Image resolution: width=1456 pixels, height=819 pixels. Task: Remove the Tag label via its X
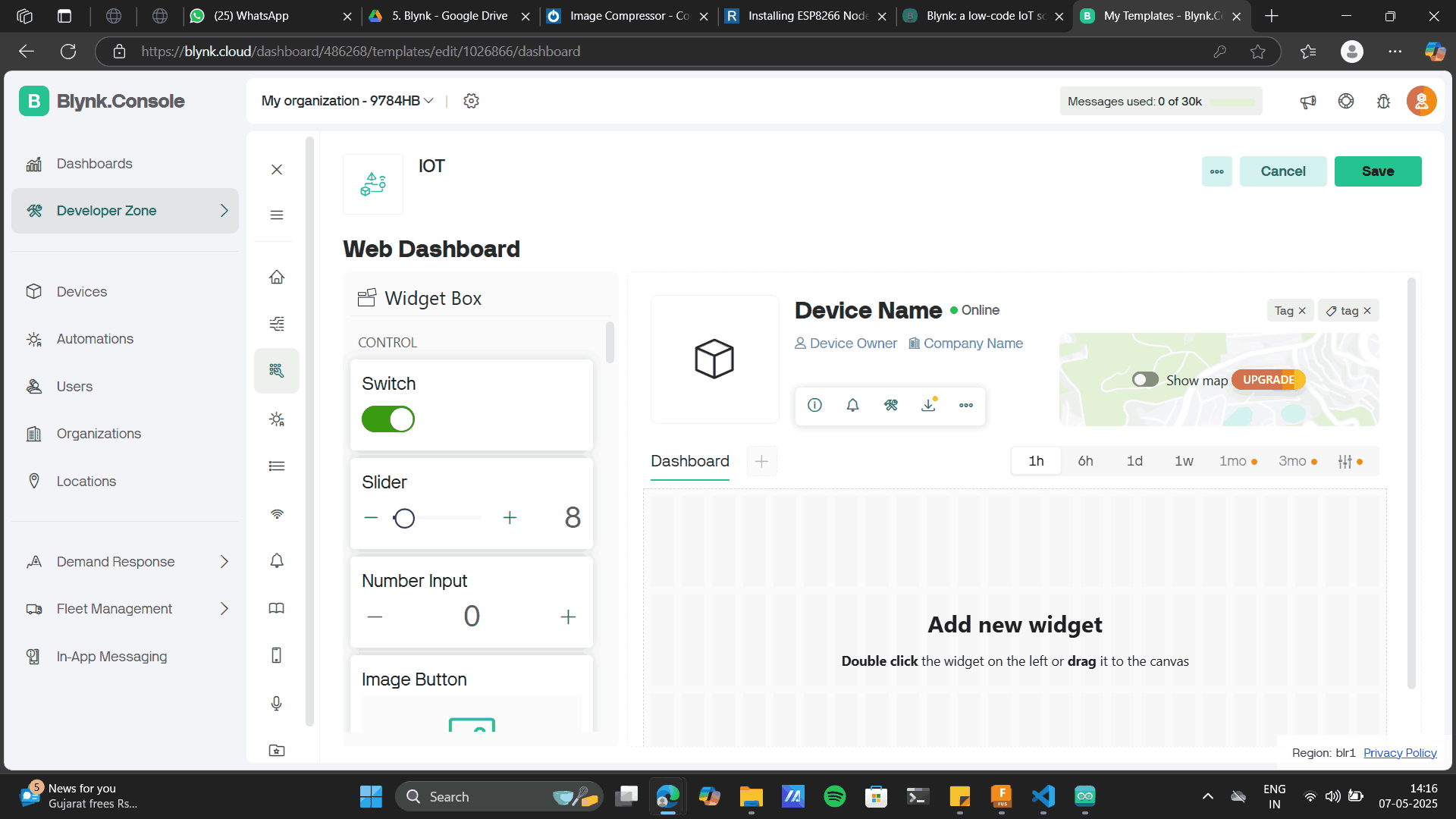click(1302, 311)
